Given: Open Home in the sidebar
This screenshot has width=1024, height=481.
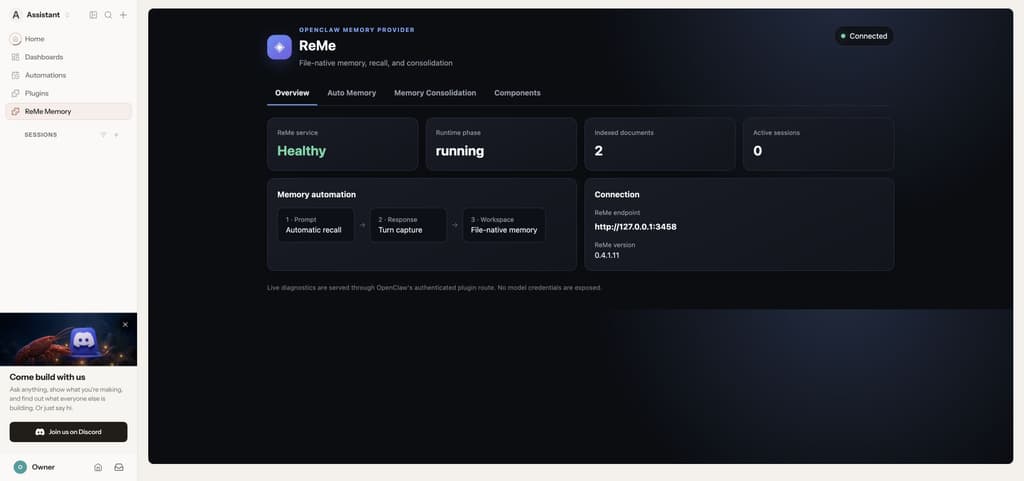Looking at the screenshot, I should (69, 39).
